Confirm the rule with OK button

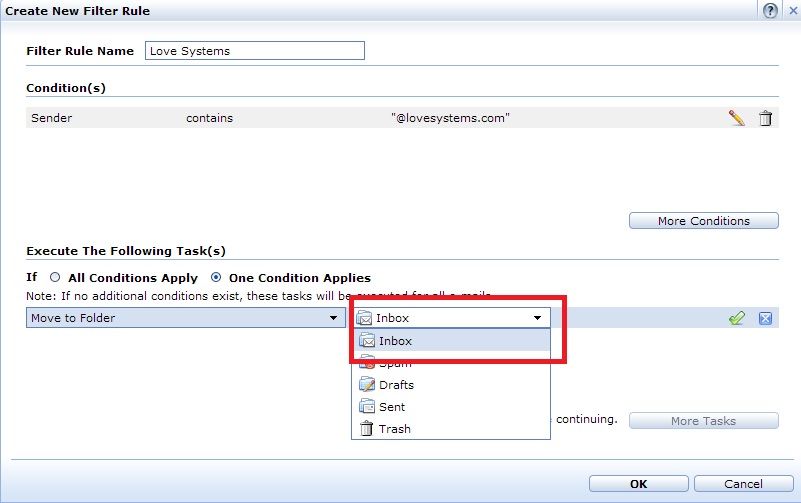639,484
